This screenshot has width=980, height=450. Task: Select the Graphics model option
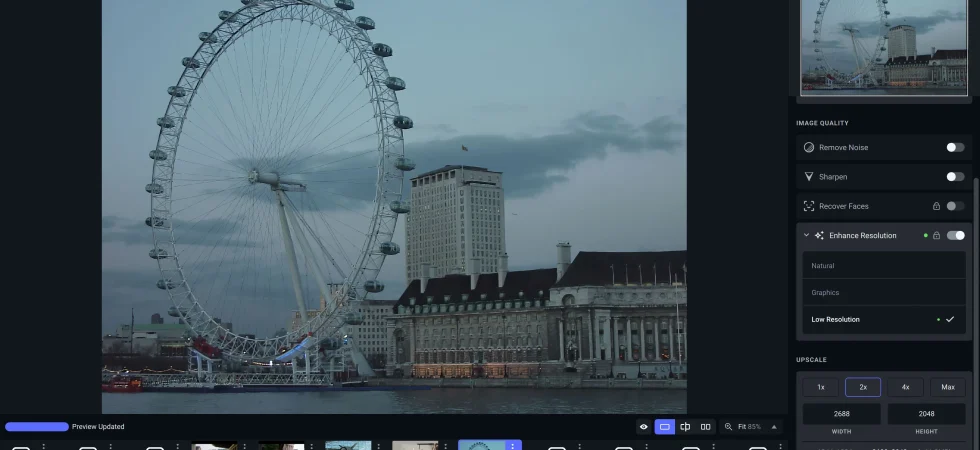[x=884, y=292]
